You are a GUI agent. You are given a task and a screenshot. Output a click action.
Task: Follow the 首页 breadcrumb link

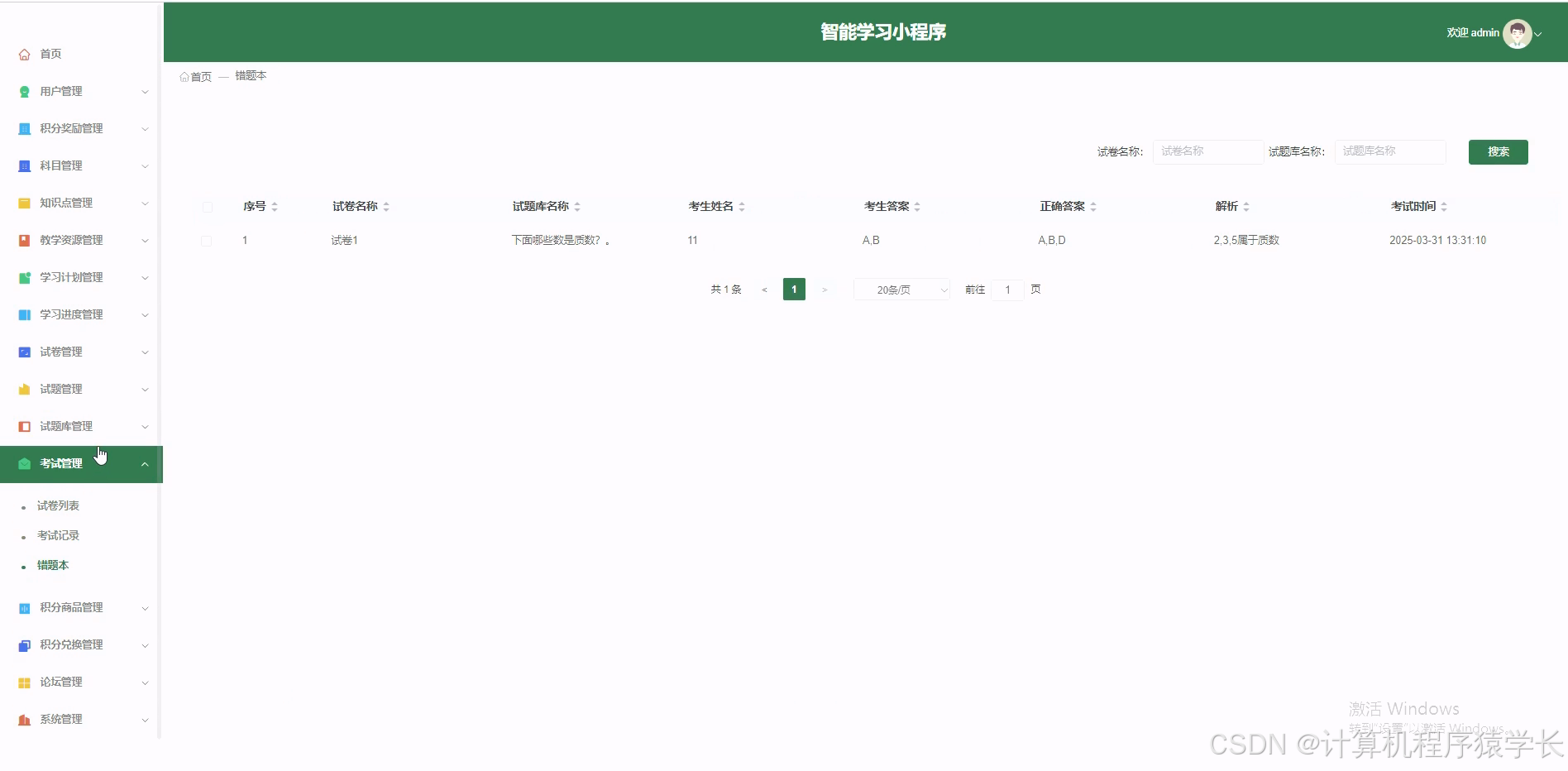(x=200, y=75)
